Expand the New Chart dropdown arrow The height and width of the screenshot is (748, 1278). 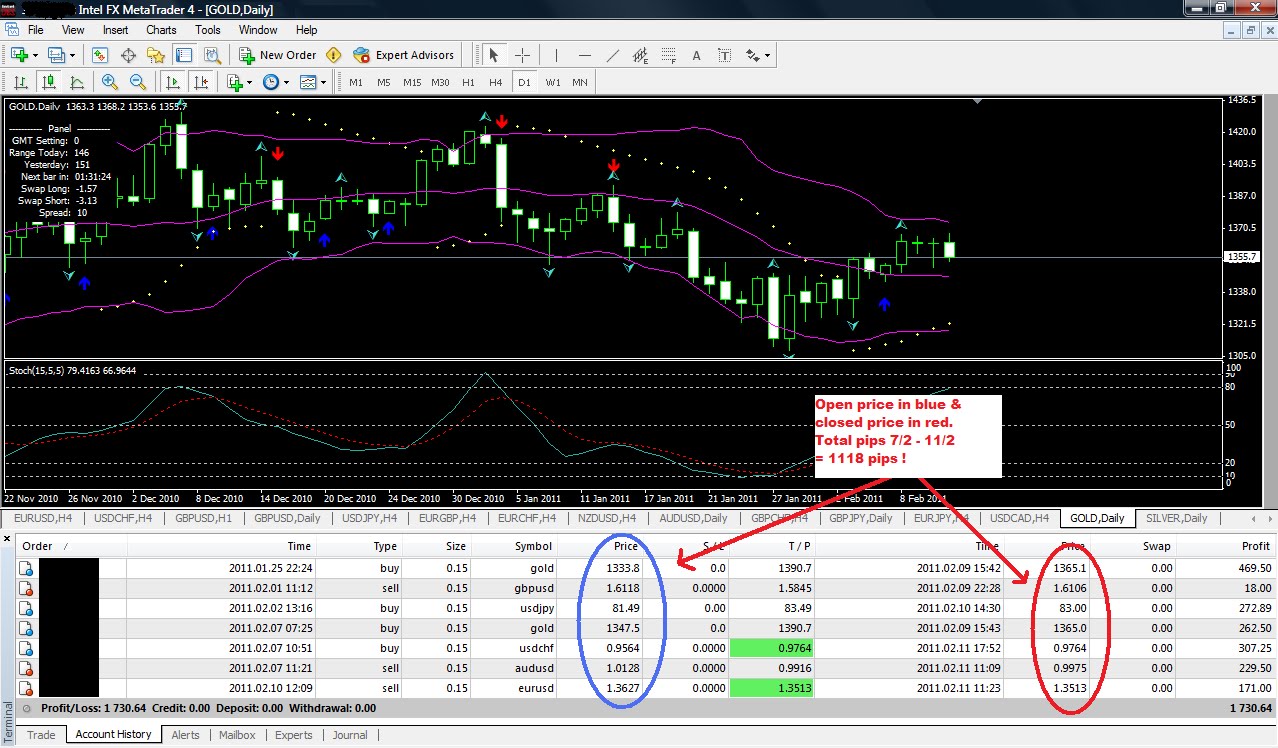pyautogui.click(x=35, y=55)
